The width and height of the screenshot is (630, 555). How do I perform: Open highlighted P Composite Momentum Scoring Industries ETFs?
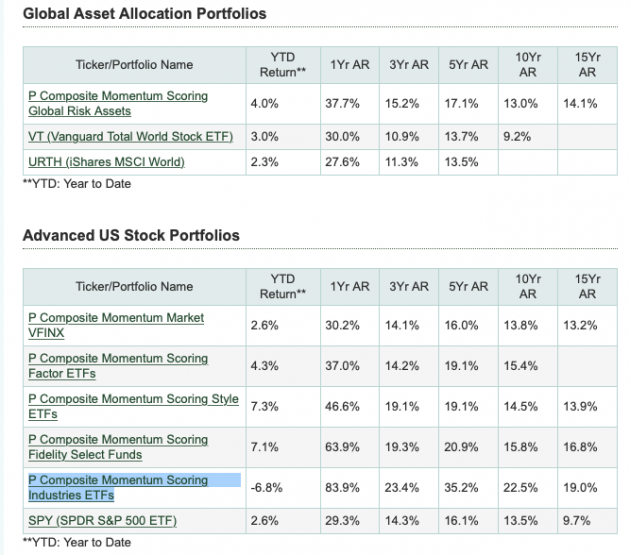(118, 487)
